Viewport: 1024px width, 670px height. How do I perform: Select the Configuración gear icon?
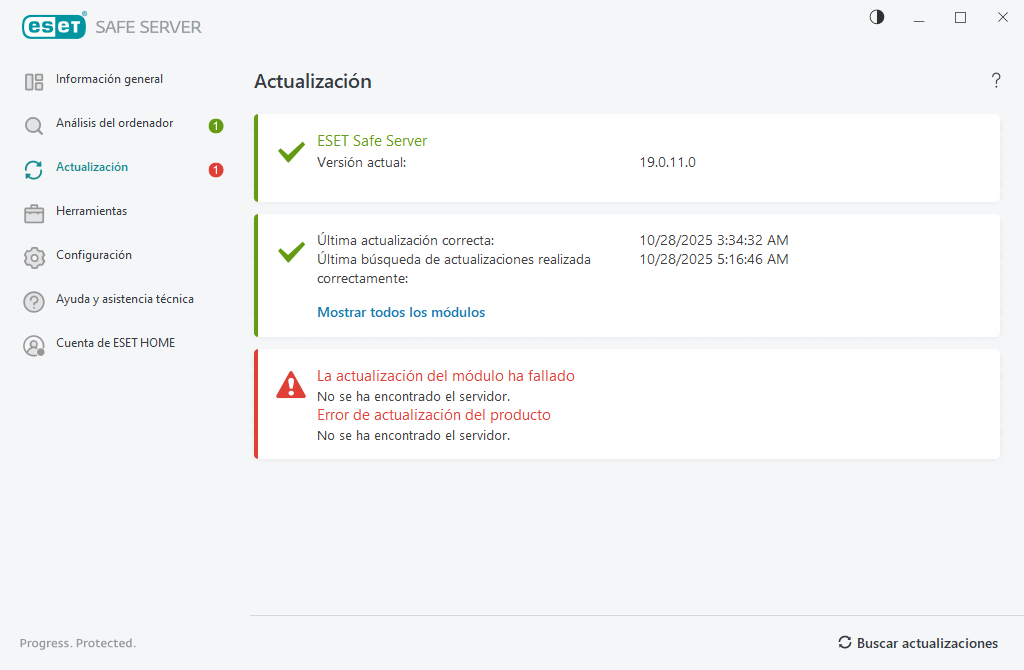point(33,256)
